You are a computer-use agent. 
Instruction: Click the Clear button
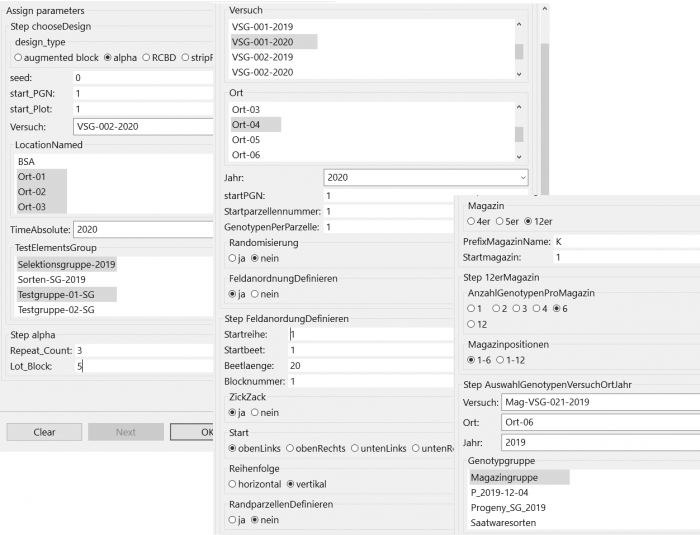44,432
